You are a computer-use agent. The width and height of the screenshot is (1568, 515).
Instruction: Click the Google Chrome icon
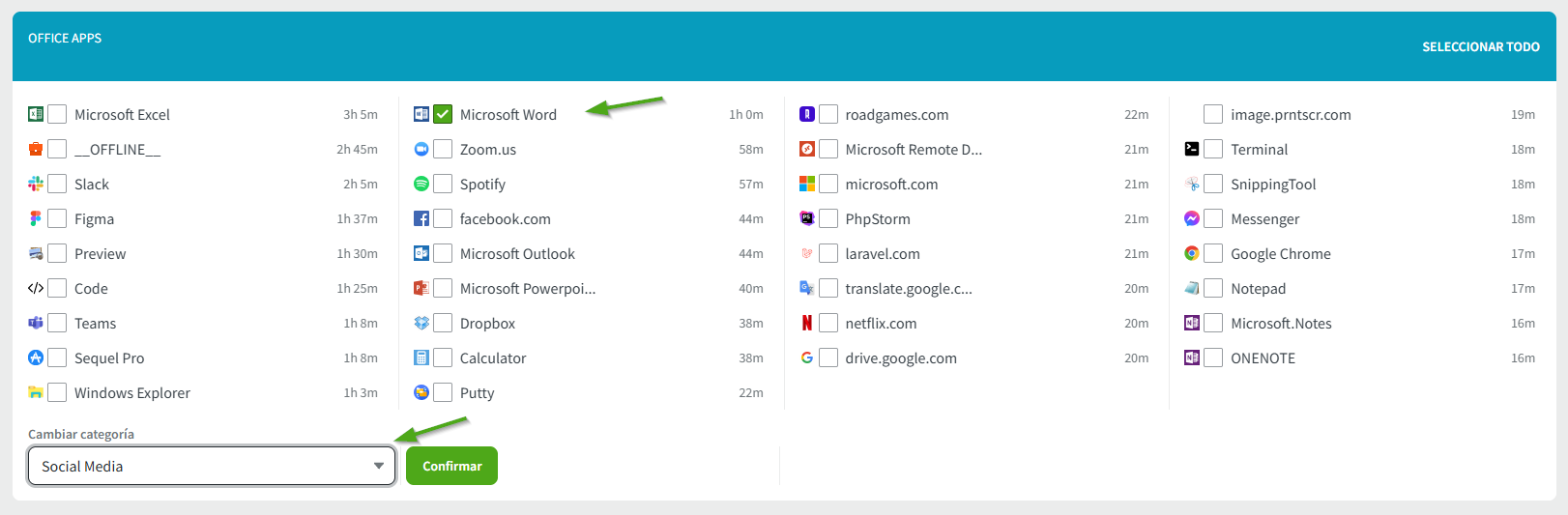pyautogui.click(x=1192, y=253)
